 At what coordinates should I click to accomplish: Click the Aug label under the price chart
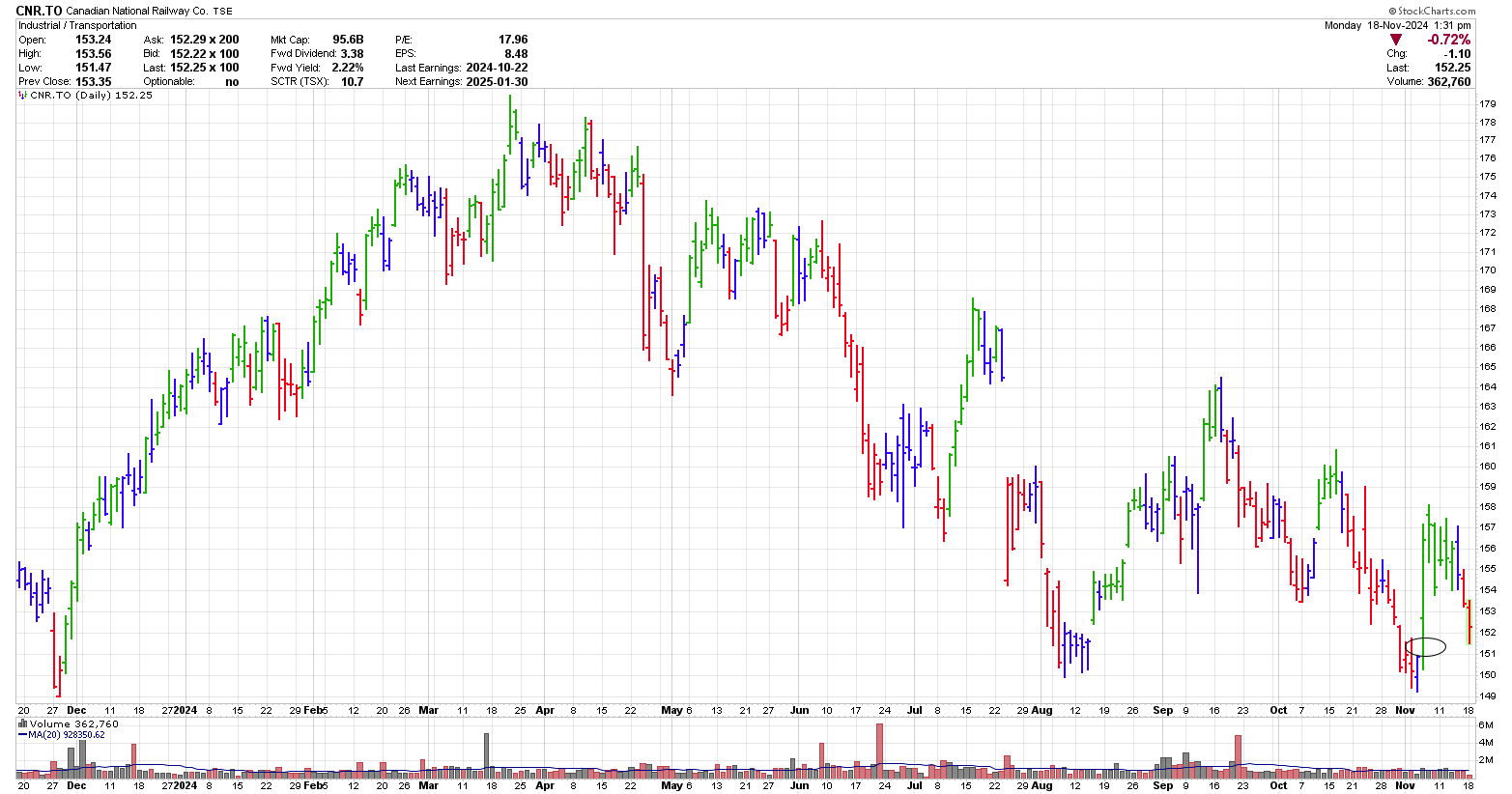tap(1041, 710)
